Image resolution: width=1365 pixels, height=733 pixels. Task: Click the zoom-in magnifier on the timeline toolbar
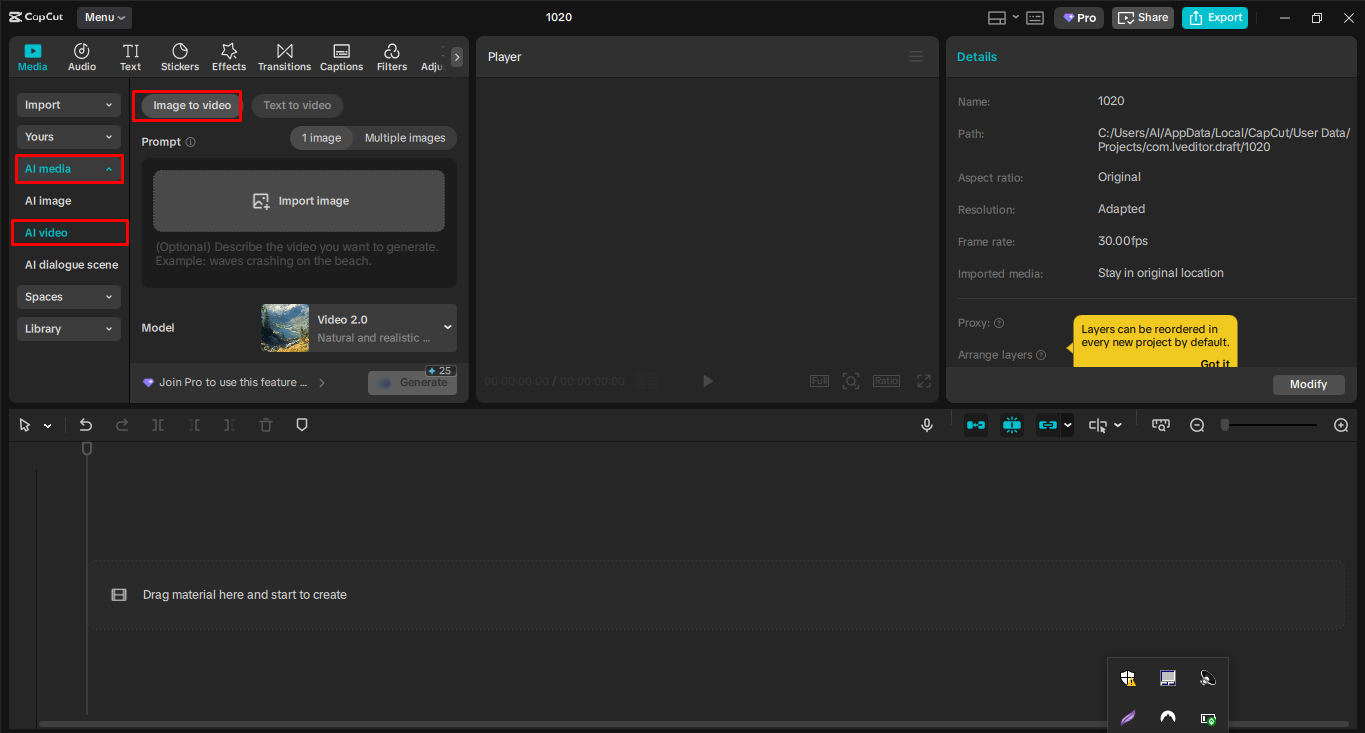(1341, 424)
